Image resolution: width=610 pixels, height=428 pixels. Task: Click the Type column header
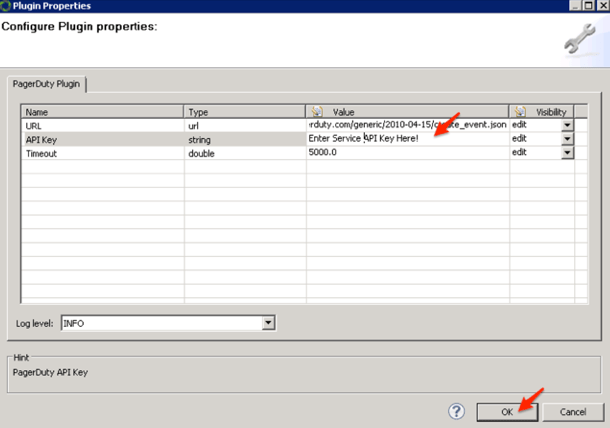245,112
